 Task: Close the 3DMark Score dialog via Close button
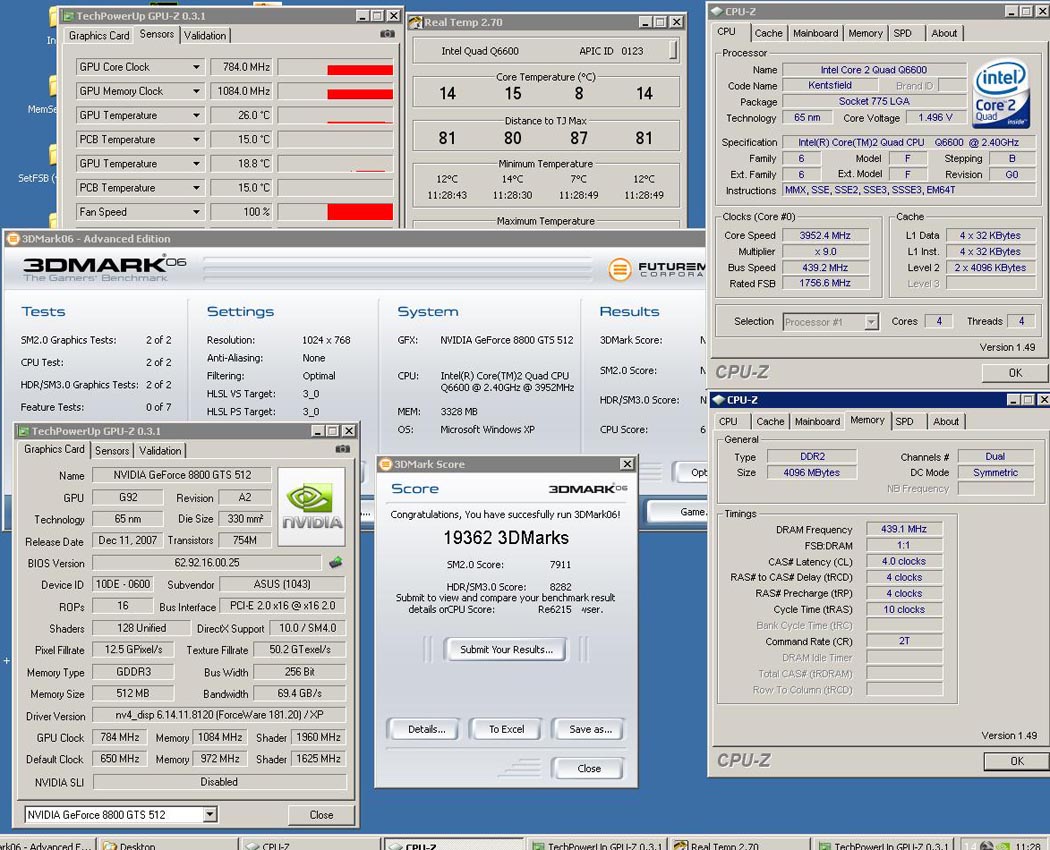(x=589, y=768)
